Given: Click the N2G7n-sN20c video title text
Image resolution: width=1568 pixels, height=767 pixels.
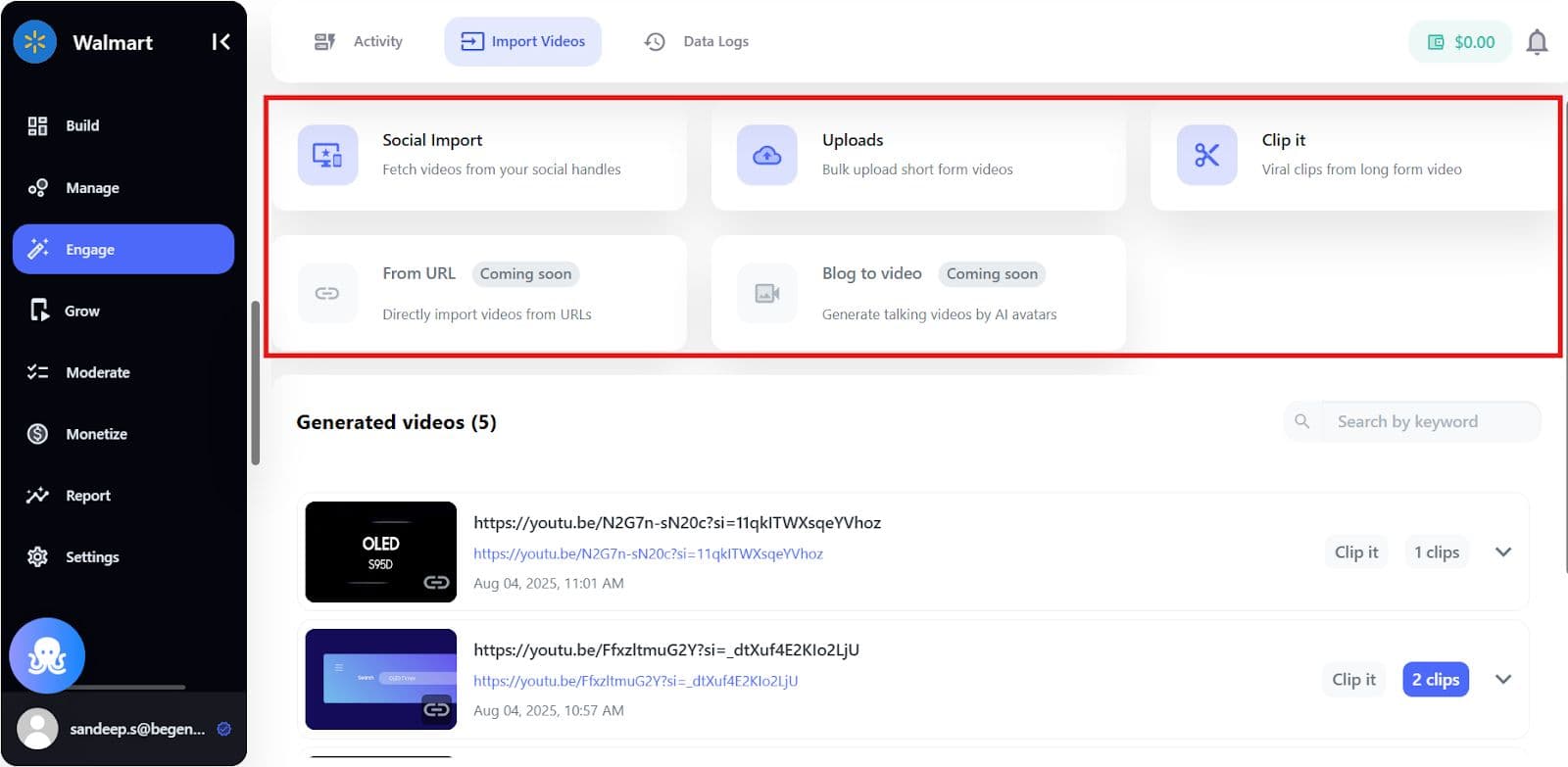Looking at the screenshot, I should coord(677,522).
